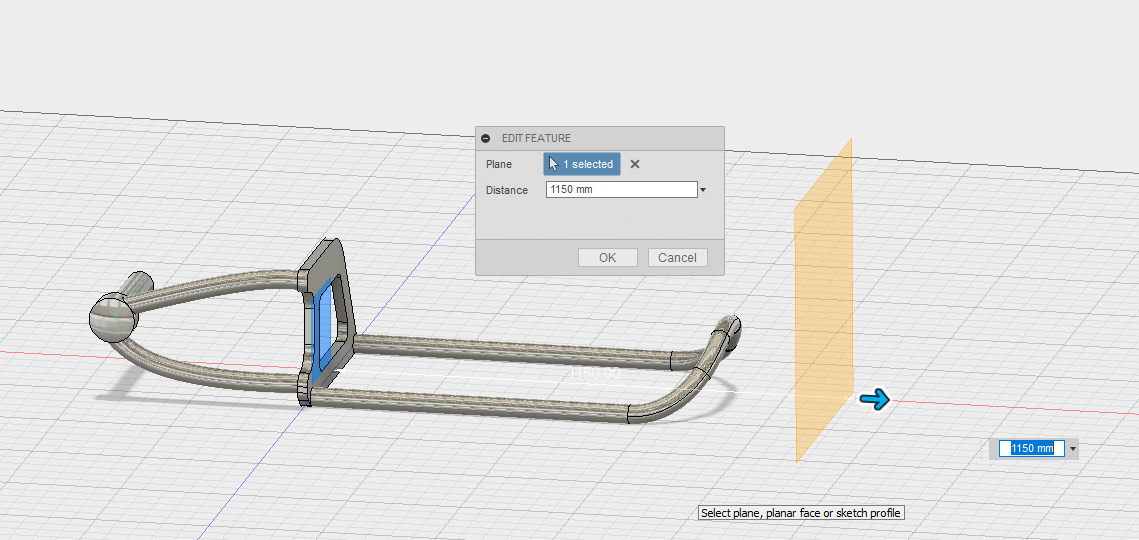Clear the plane selection with X

635,164
